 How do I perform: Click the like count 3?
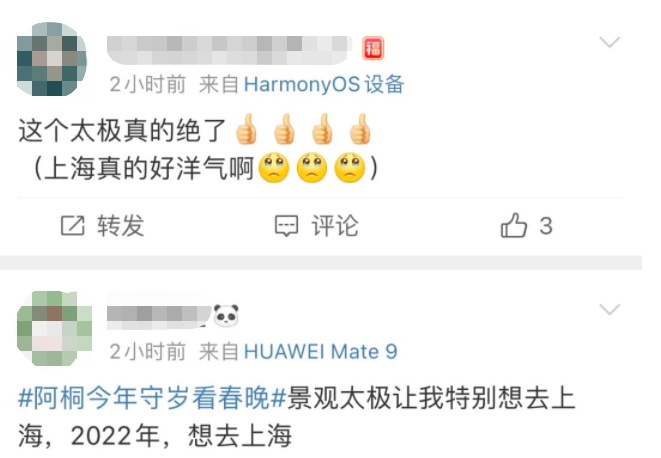(546, 226)
